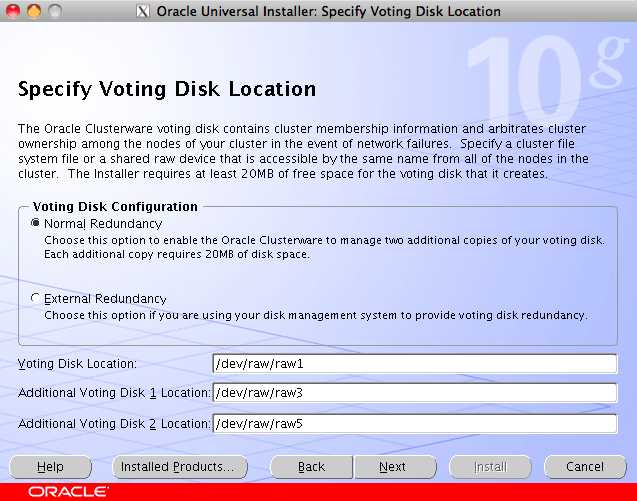The width and height of the screenshot is (637, 501).
Task: Go Back to the previous step
Action: (312, 467)
